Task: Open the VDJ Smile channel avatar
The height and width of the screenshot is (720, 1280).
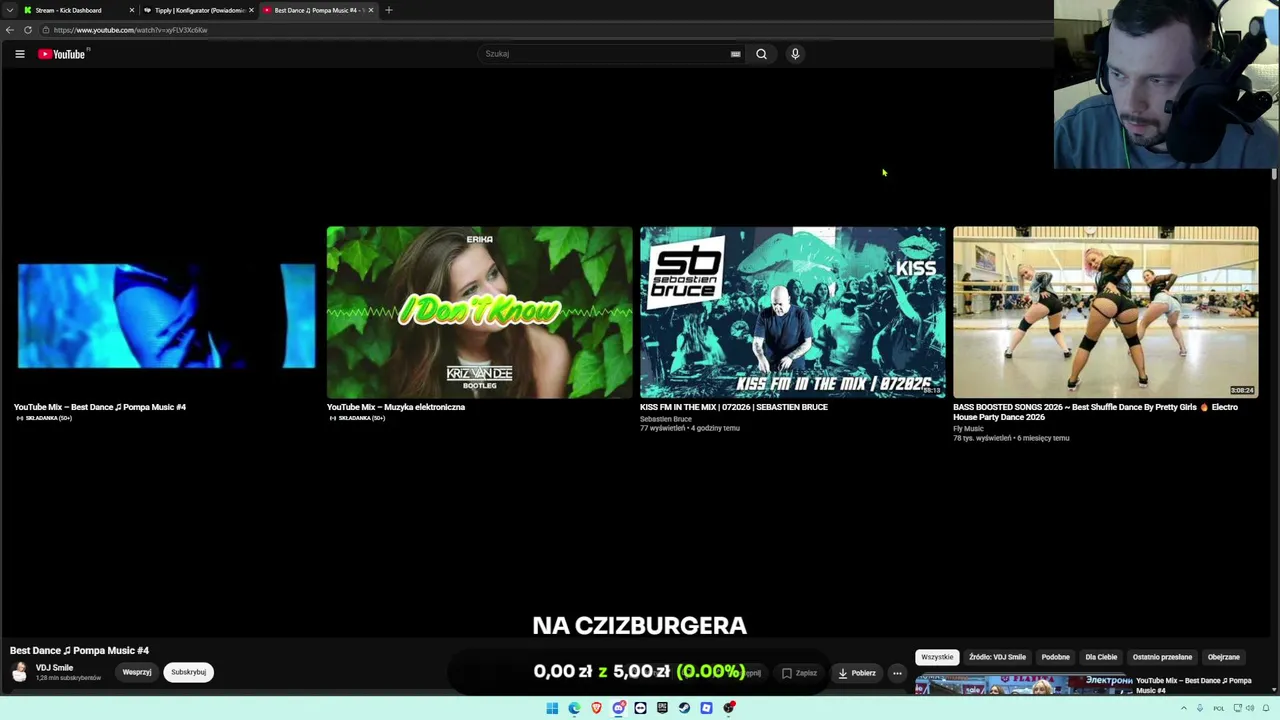Action: tap(19, 672)
